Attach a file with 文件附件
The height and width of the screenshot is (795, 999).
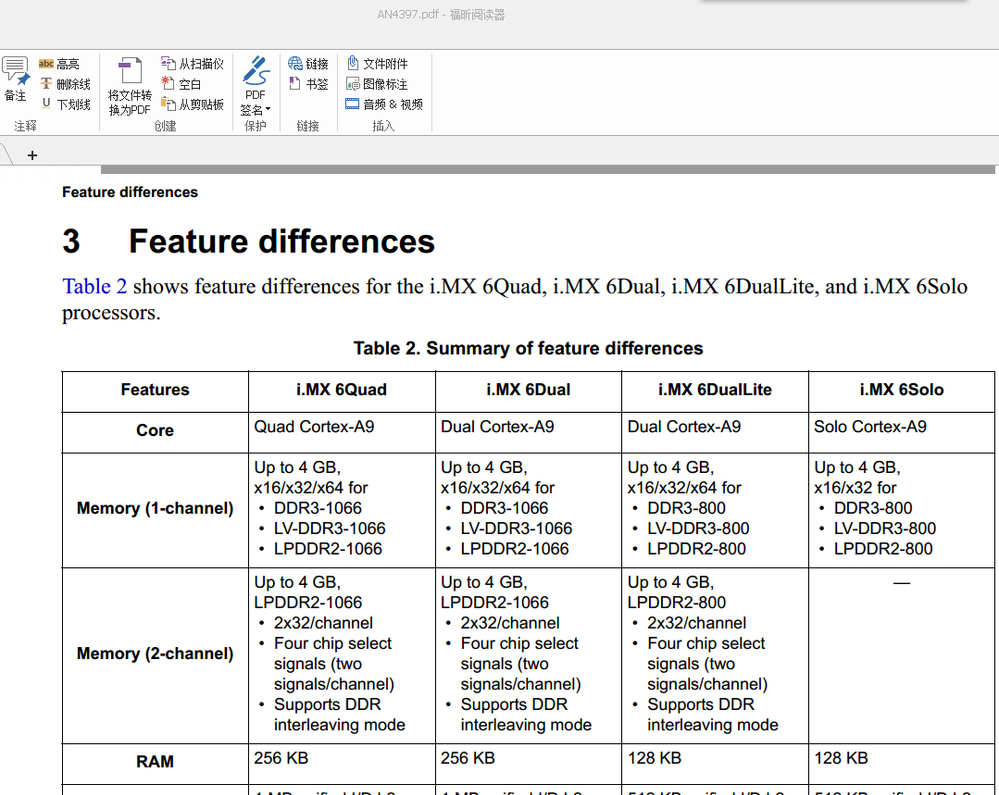point(377,64)
